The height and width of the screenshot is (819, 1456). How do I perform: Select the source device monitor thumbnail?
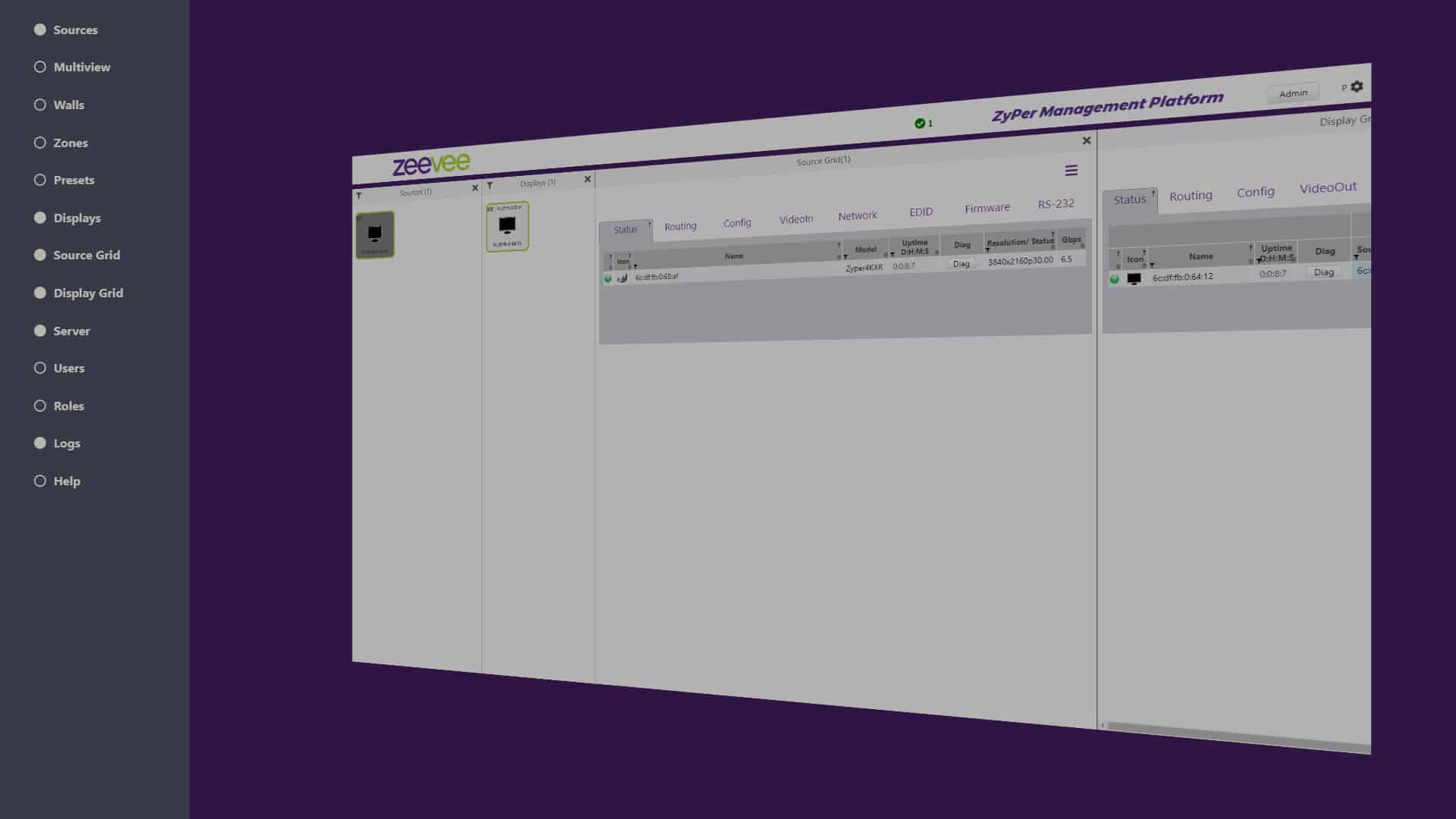[x=375, y=234]
